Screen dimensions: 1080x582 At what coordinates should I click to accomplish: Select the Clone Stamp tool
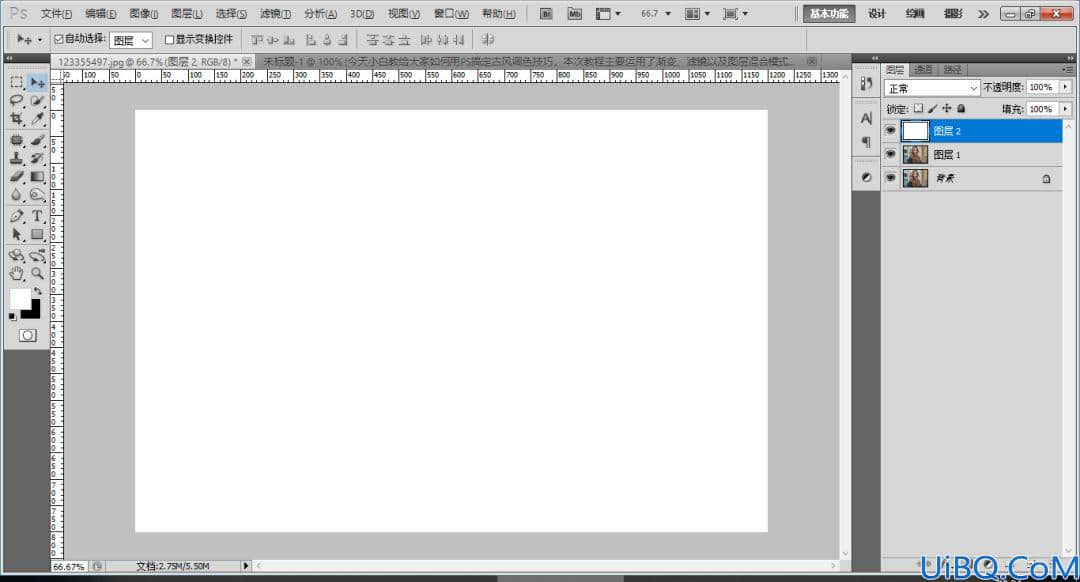coord(17,158)
